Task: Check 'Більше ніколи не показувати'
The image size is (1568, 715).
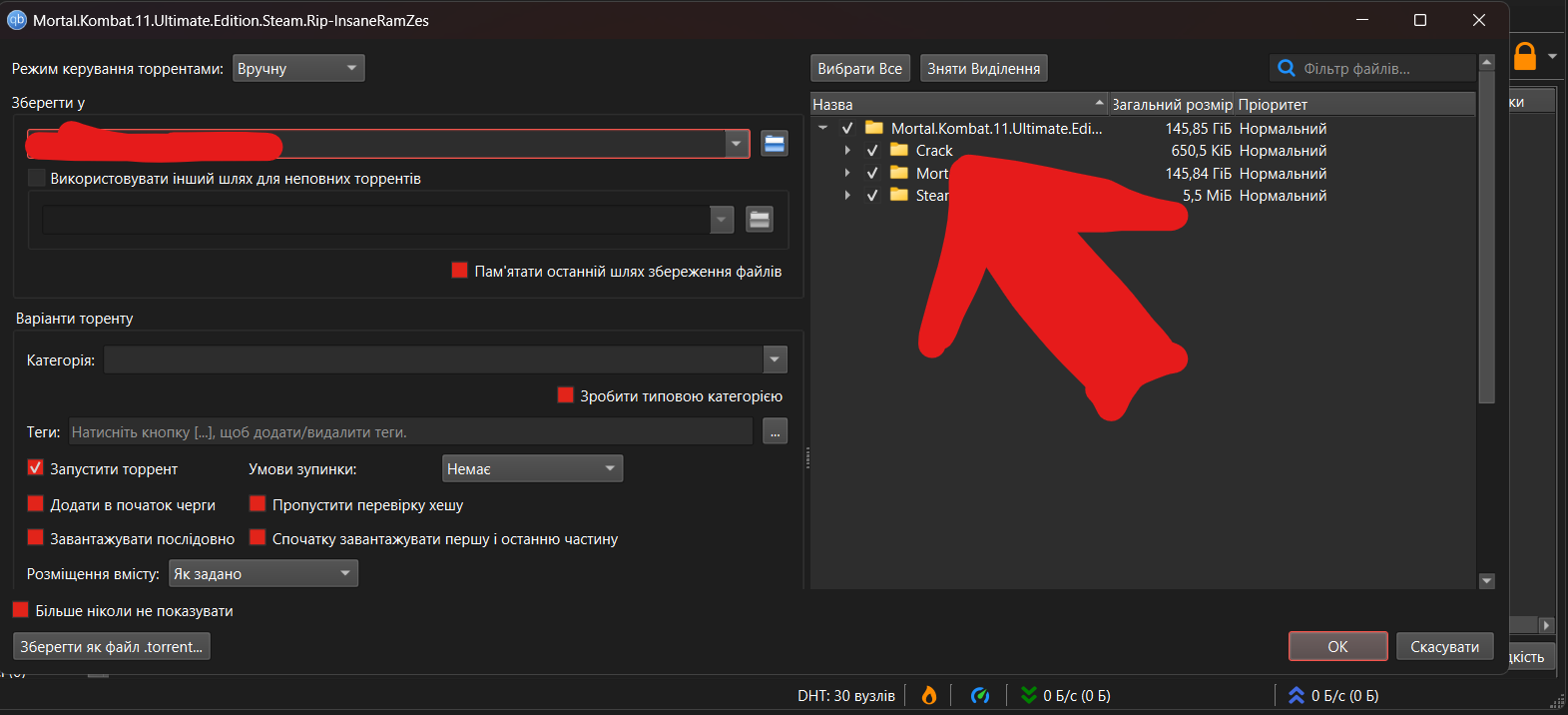Action: click(21, 610)
